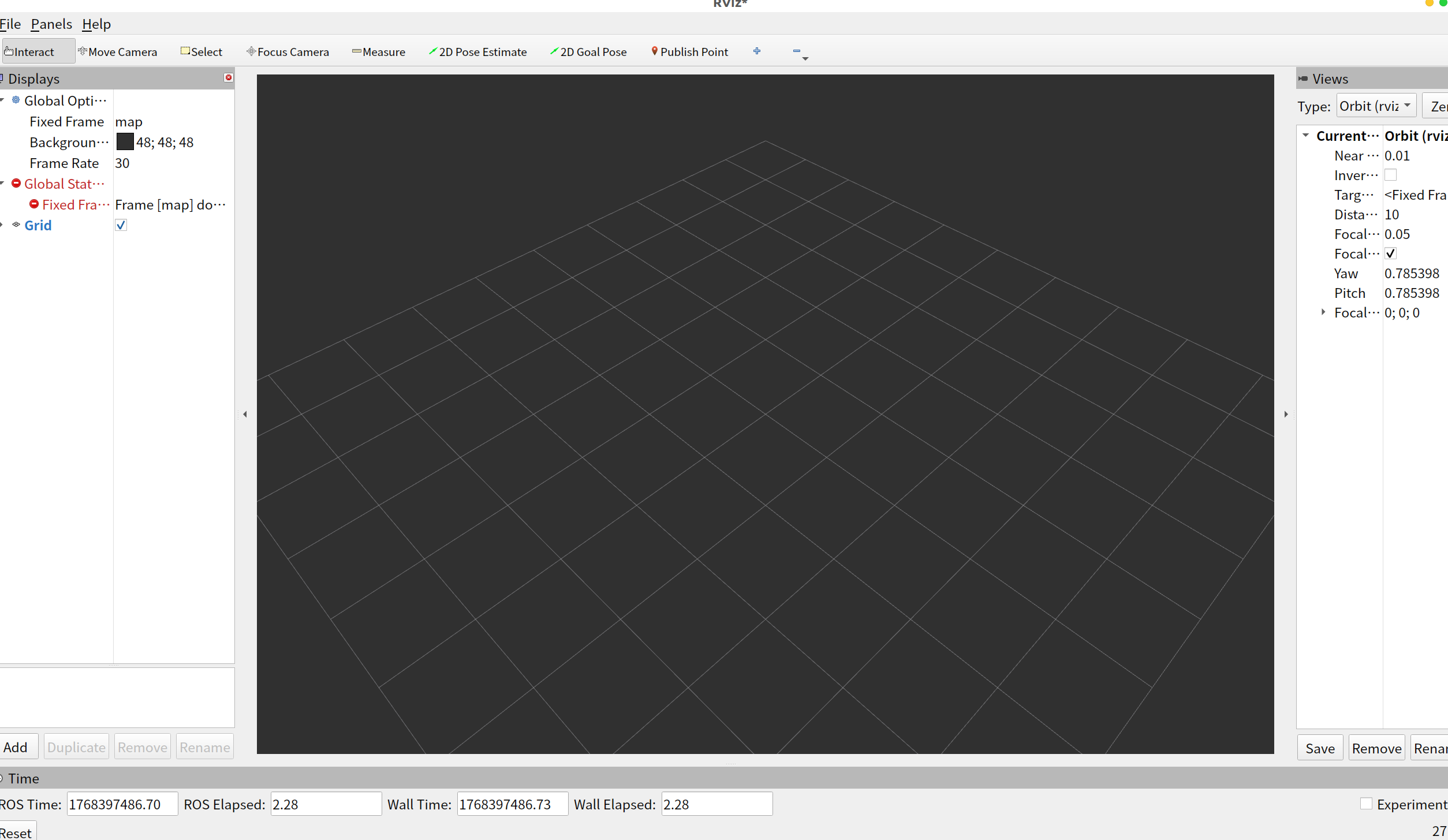The width and height of the screenshot is (1448, 840).
Task: Open the Panels menu
Action: (51, 24)
